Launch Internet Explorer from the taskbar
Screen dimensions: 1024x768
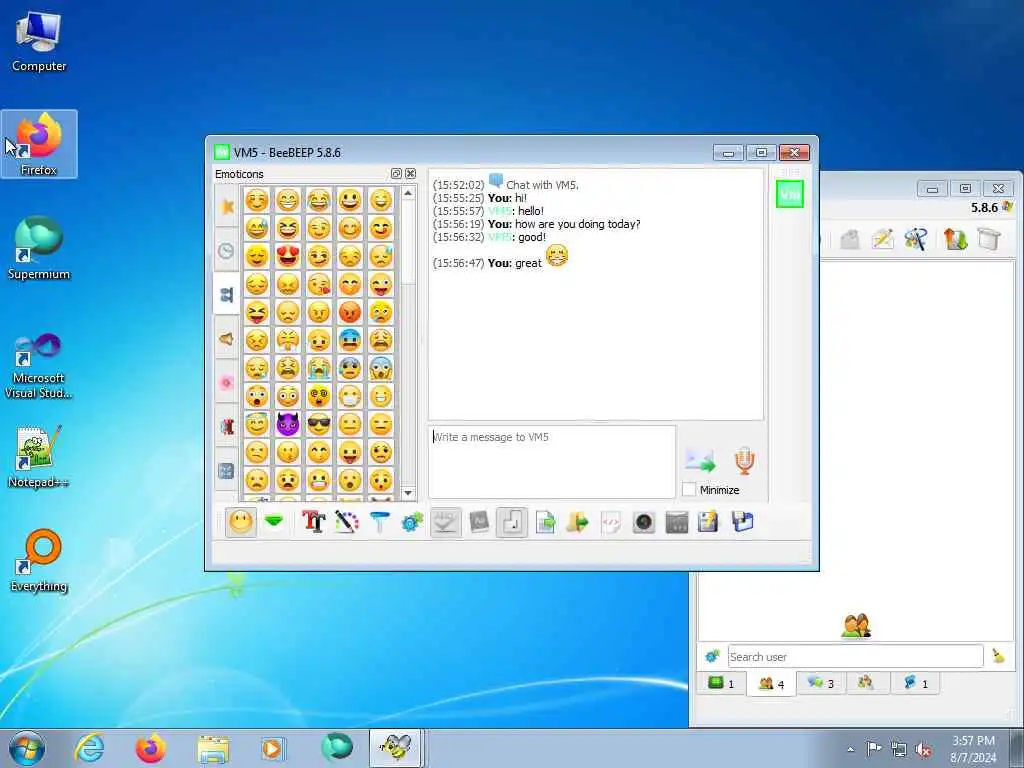89,748
